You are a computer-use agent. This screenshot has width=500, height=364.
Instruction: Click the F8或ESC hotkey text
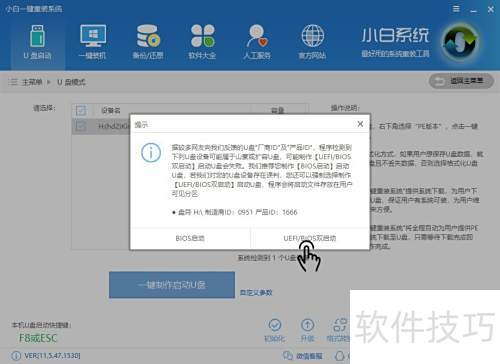point(38,338)
